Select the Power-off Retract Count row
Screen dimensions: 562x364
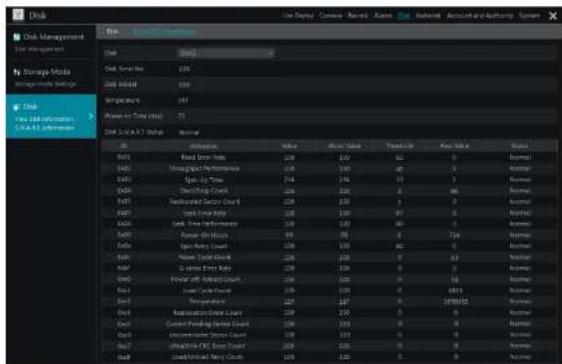329,279
